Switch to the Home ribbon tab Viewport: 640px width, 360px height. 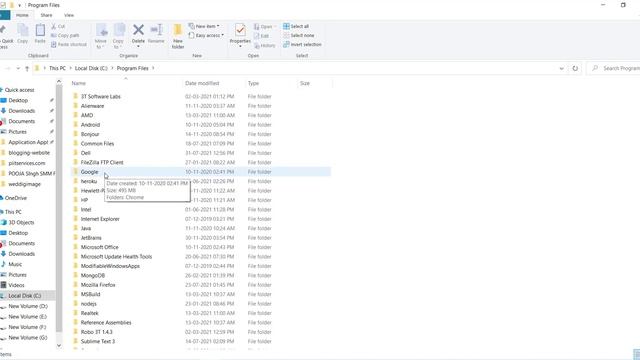tap(22, 15)
